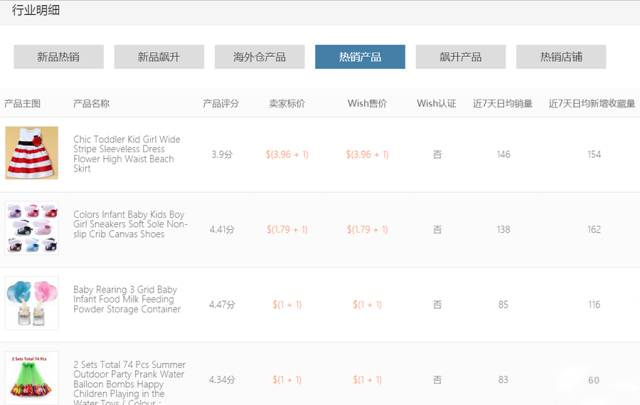Click Wish认证 否 in the Baby Rearing row
The height and width of the screenshot is (405, 640).
pos(437,305)
